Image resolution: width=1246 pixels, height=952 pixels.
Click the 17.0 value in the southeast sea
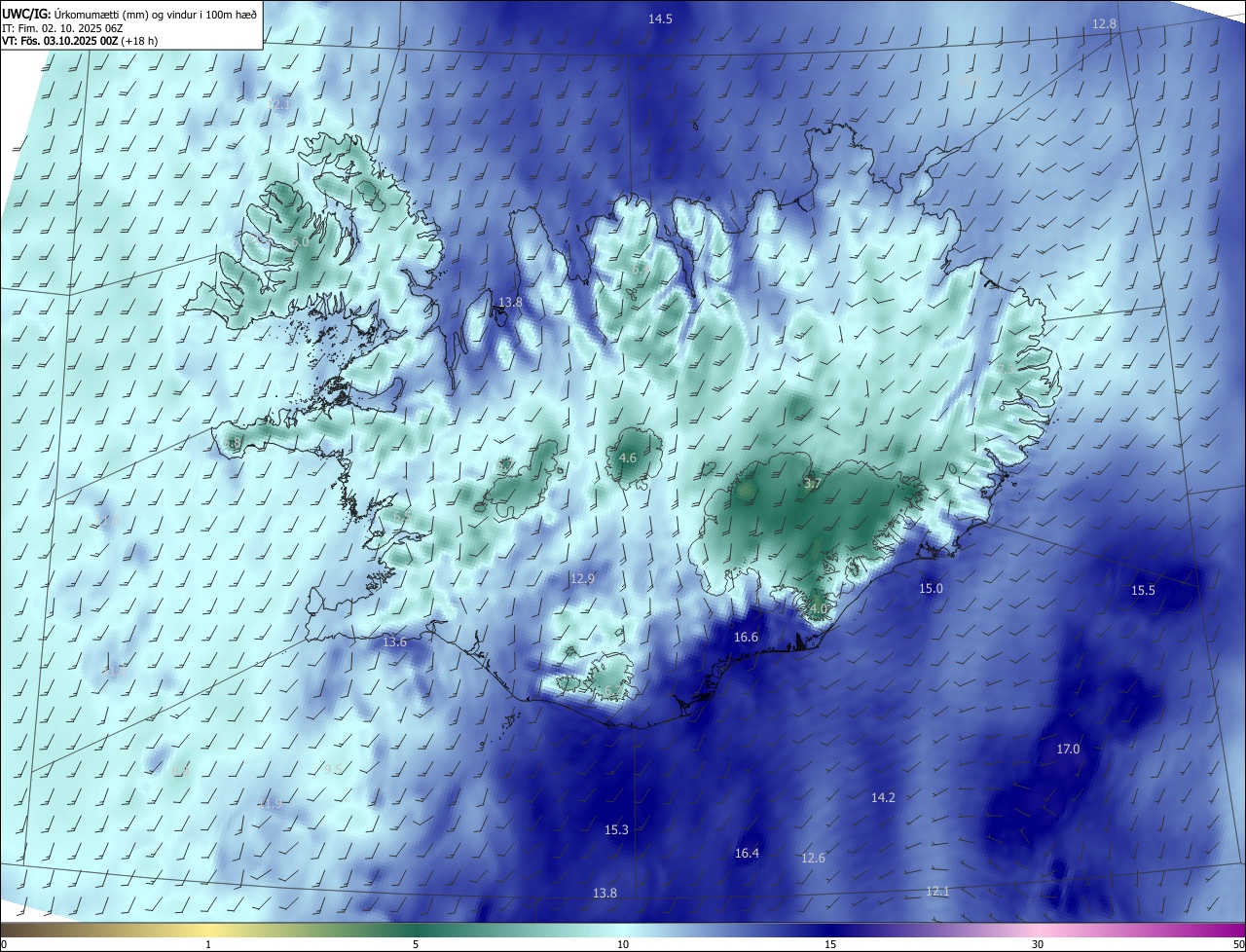1068,750
